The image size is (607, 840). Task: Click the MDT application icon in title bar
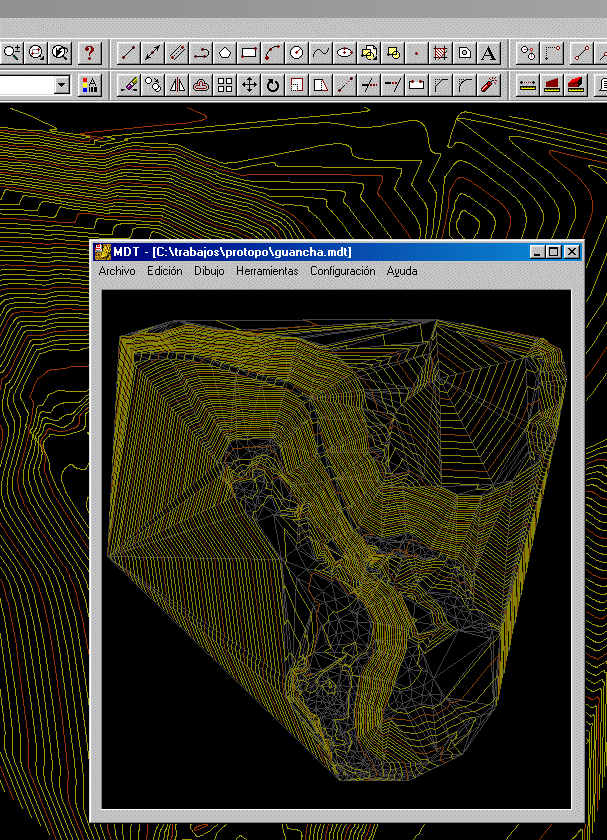click(102, 252)
